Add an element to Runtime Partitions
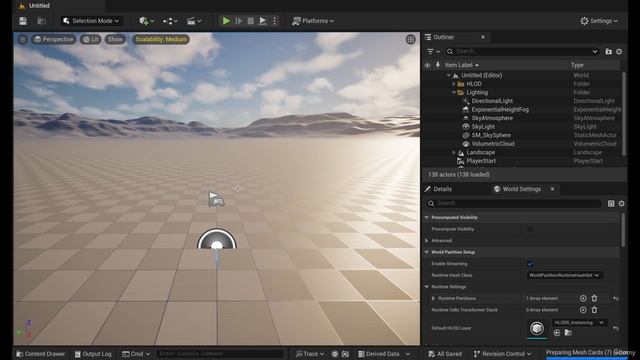 [x=583, y=298]
